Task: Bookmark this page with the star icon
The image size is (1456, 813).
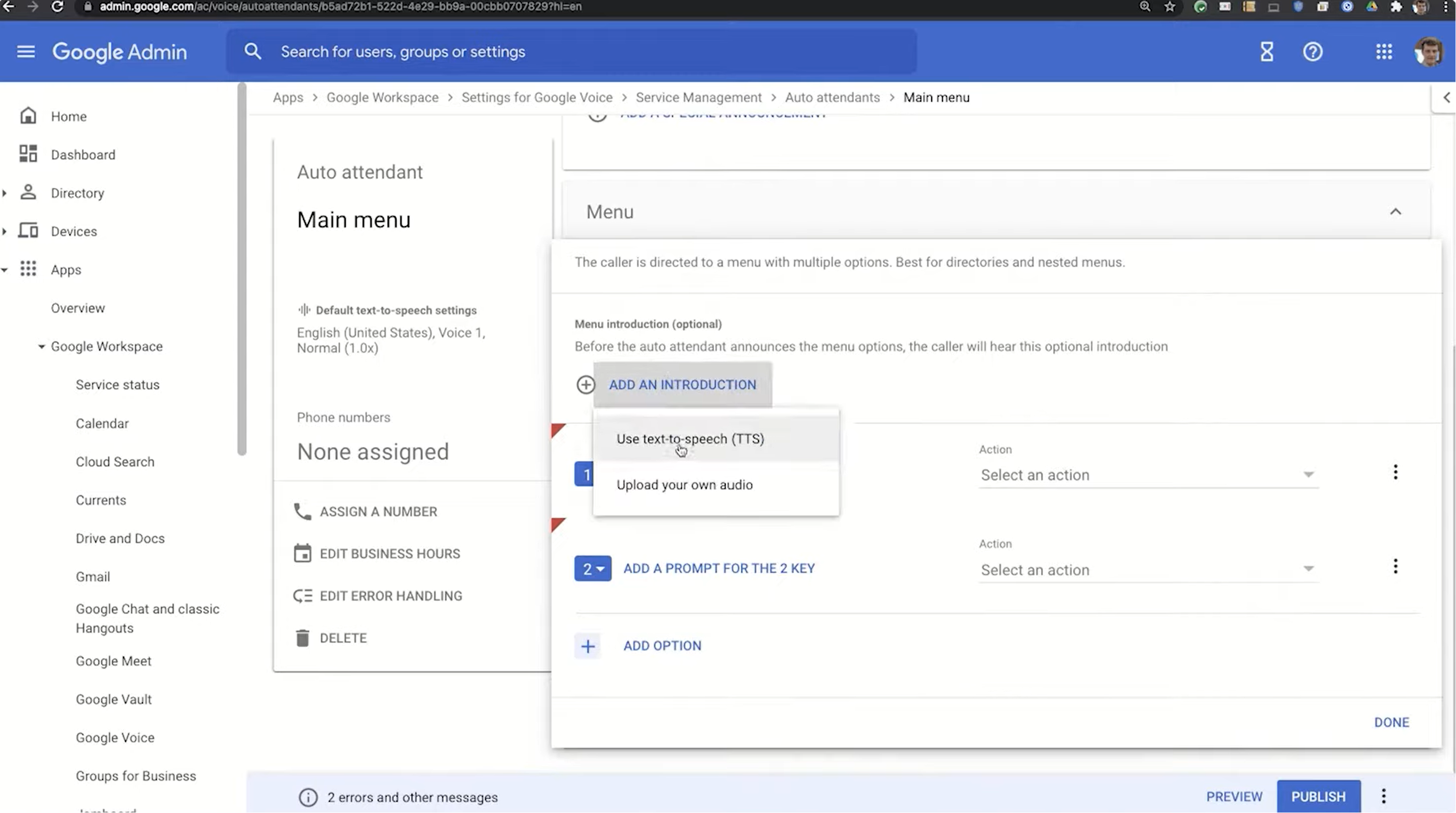Action: coord(1170,7)
